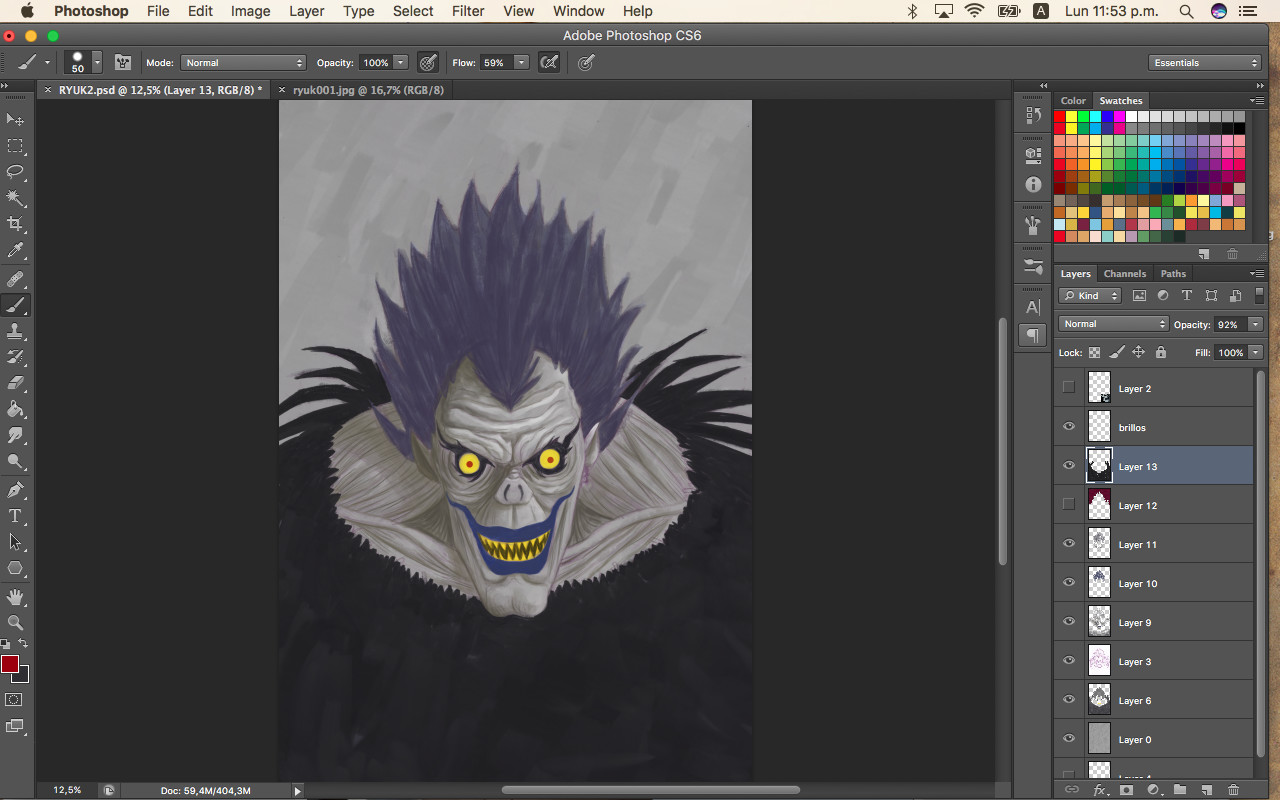Open brush Opacity slider dropdown
This screenshot has width=1280, height=800.
pyautogui.click(x=401, y=62)
